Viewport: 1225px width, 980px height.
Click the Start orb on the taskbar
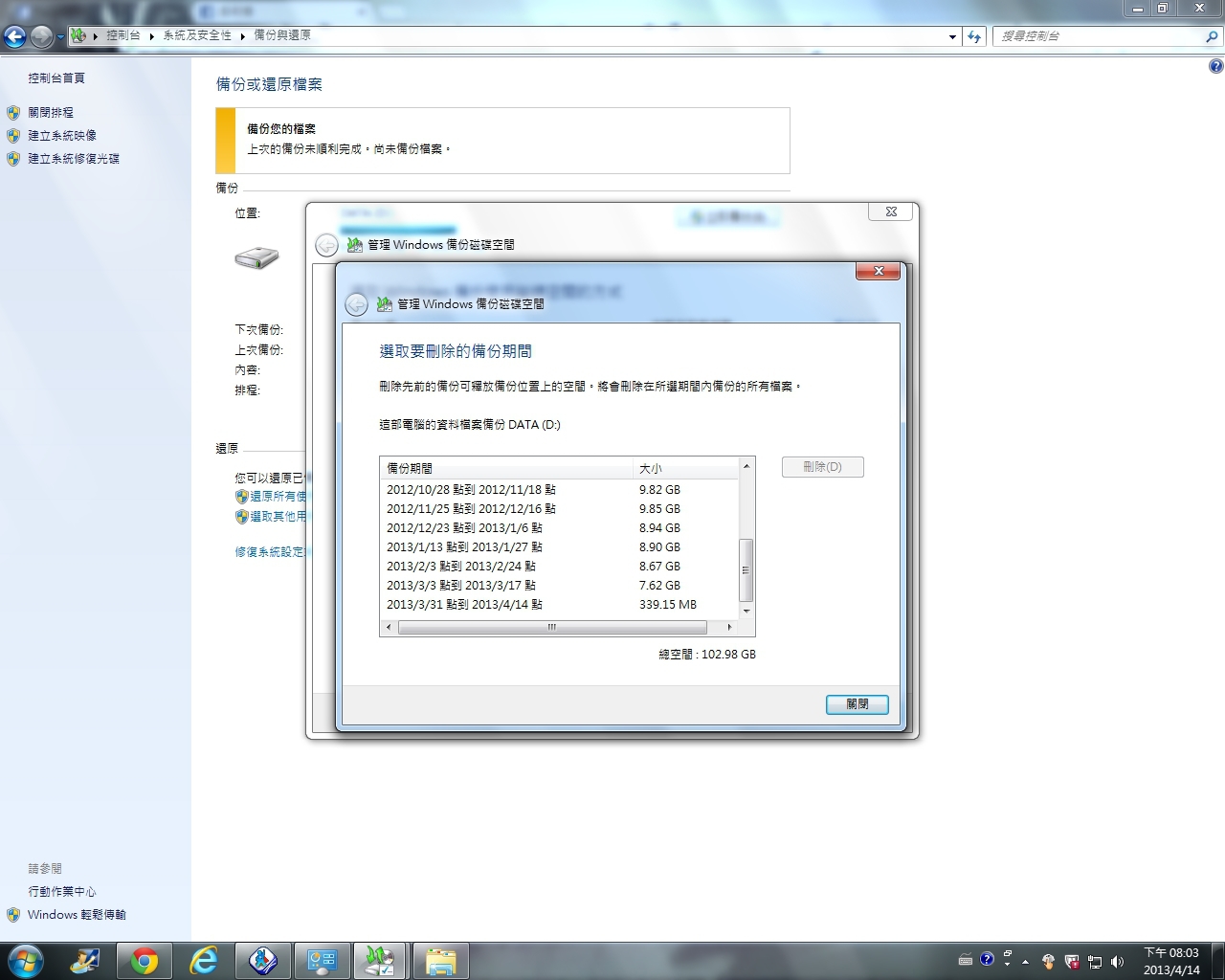pyautogui.click(x=25, y=960)
